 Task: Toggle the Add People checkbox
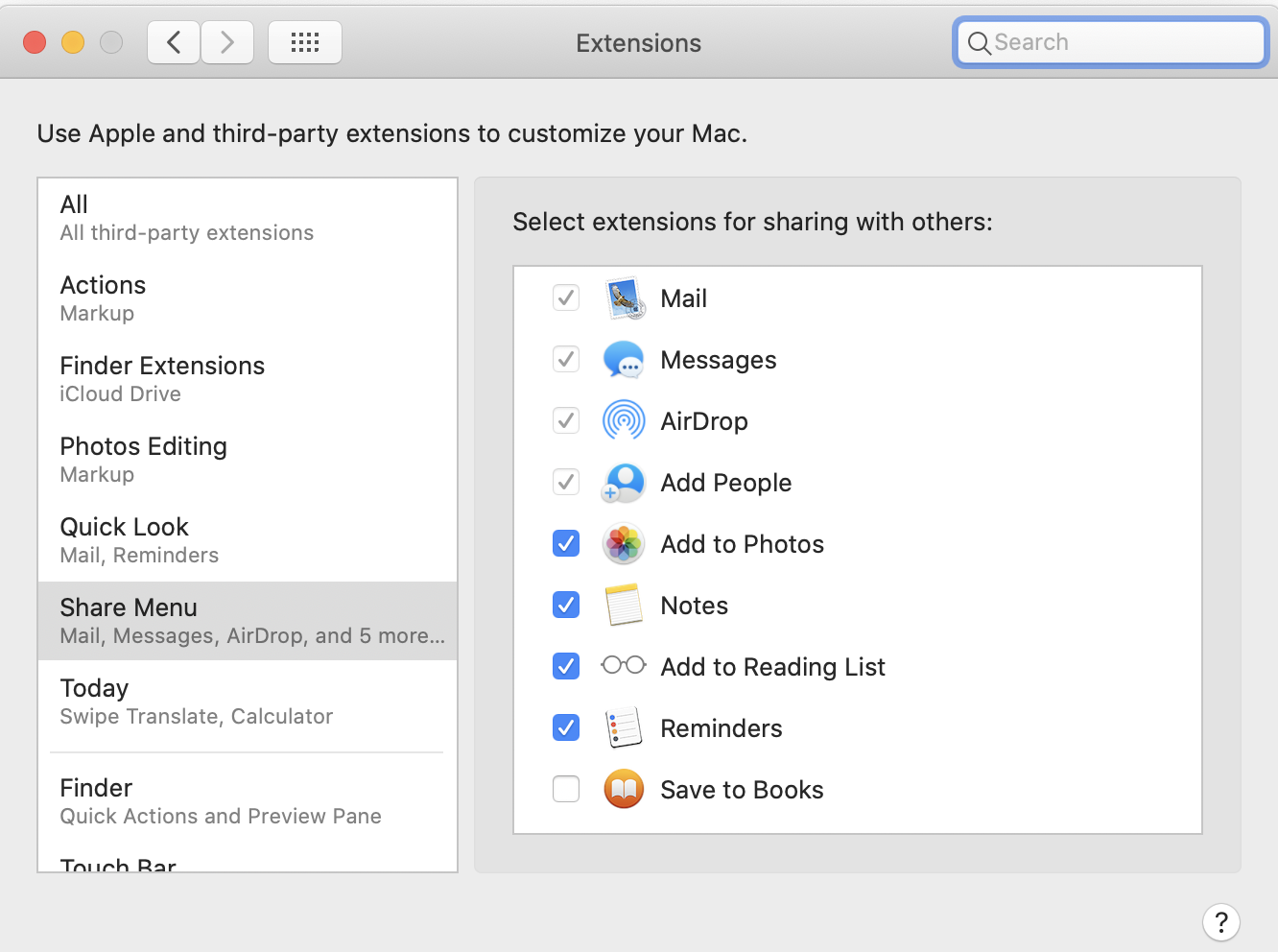pyautogui.click(x=566, y=482)
